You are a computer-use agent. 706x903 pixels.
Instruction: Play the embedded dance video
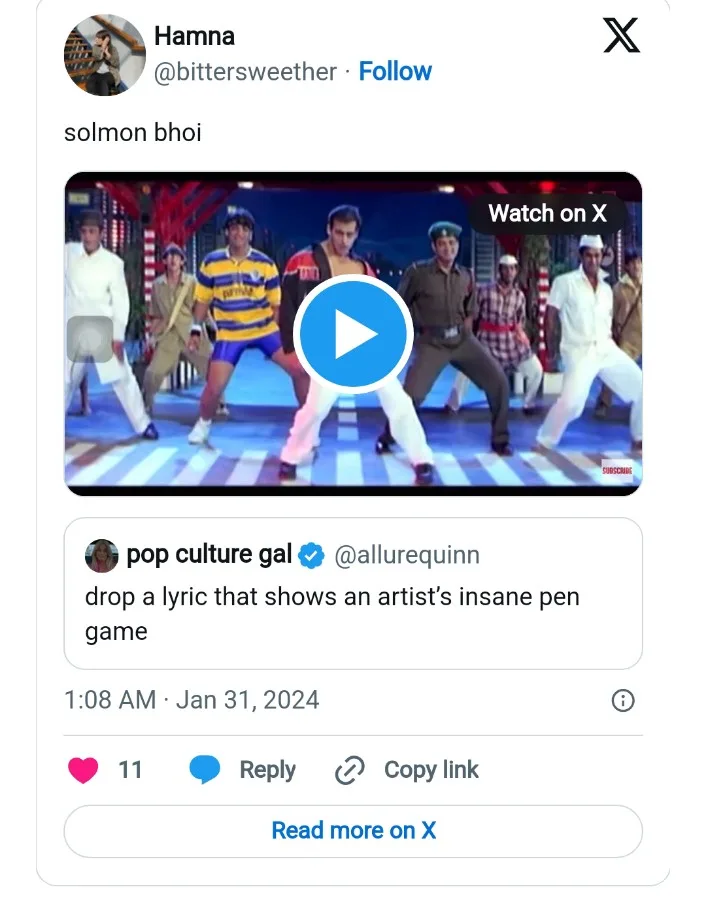pos(352,334)
